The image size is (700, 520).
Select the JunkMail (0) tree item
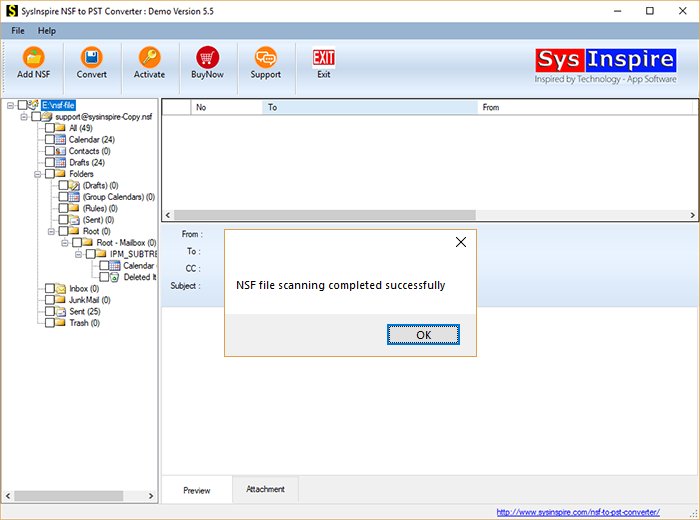[90, 300]
